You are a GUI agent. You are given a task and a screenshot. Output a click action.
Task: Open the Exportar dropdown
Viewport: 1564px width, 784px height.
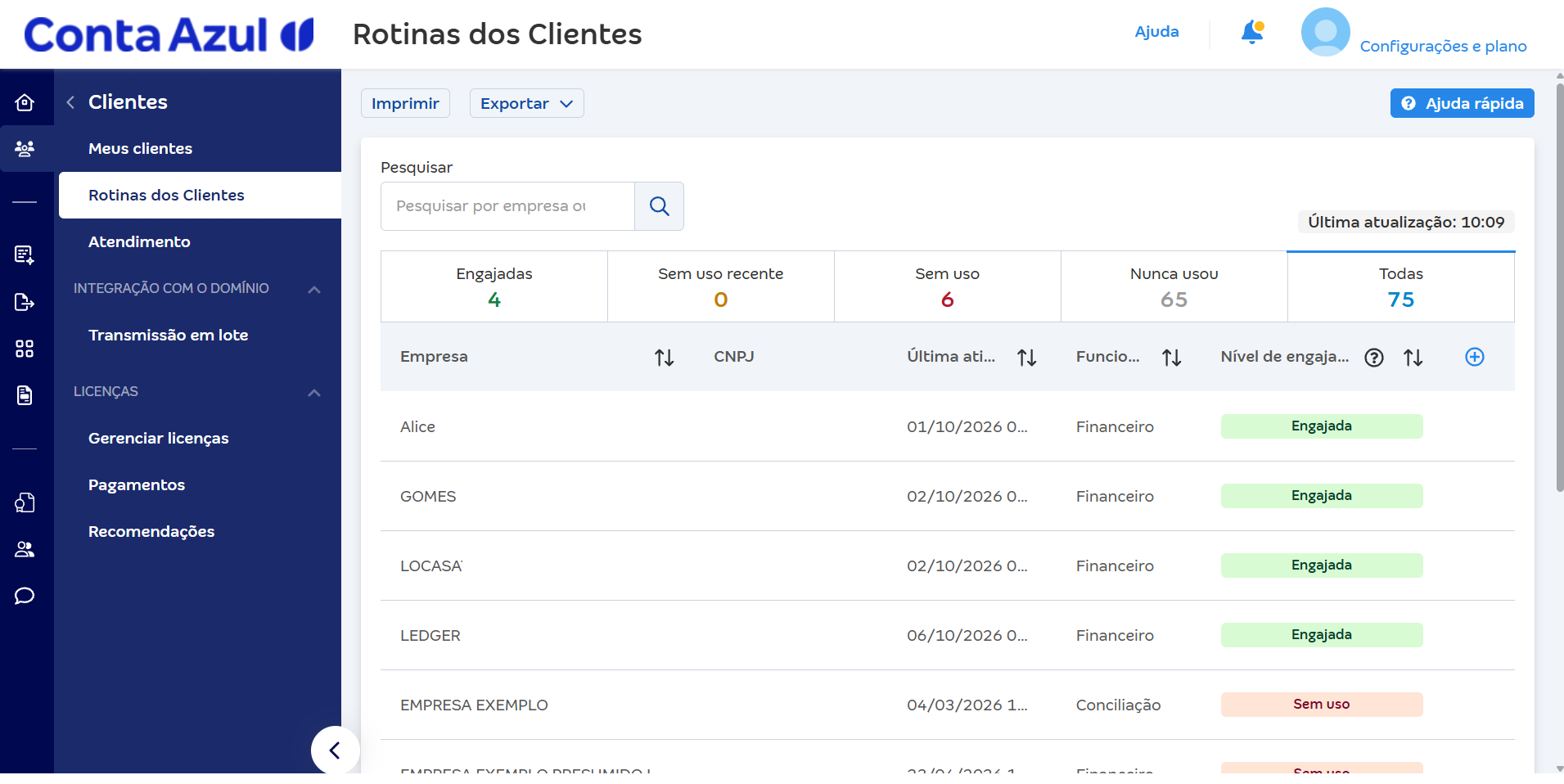click(x=526, y=103)
